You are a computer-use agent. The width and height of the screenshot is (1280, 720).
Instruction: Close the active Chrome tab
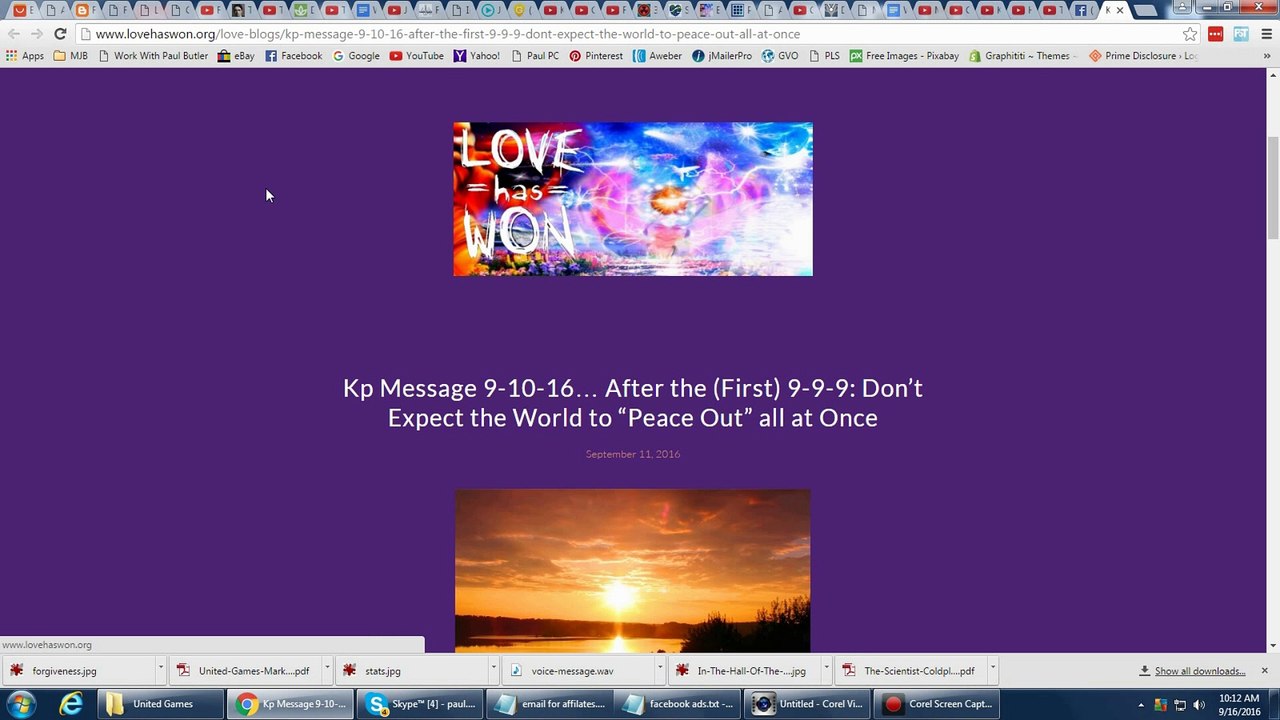coord(1120,10)
